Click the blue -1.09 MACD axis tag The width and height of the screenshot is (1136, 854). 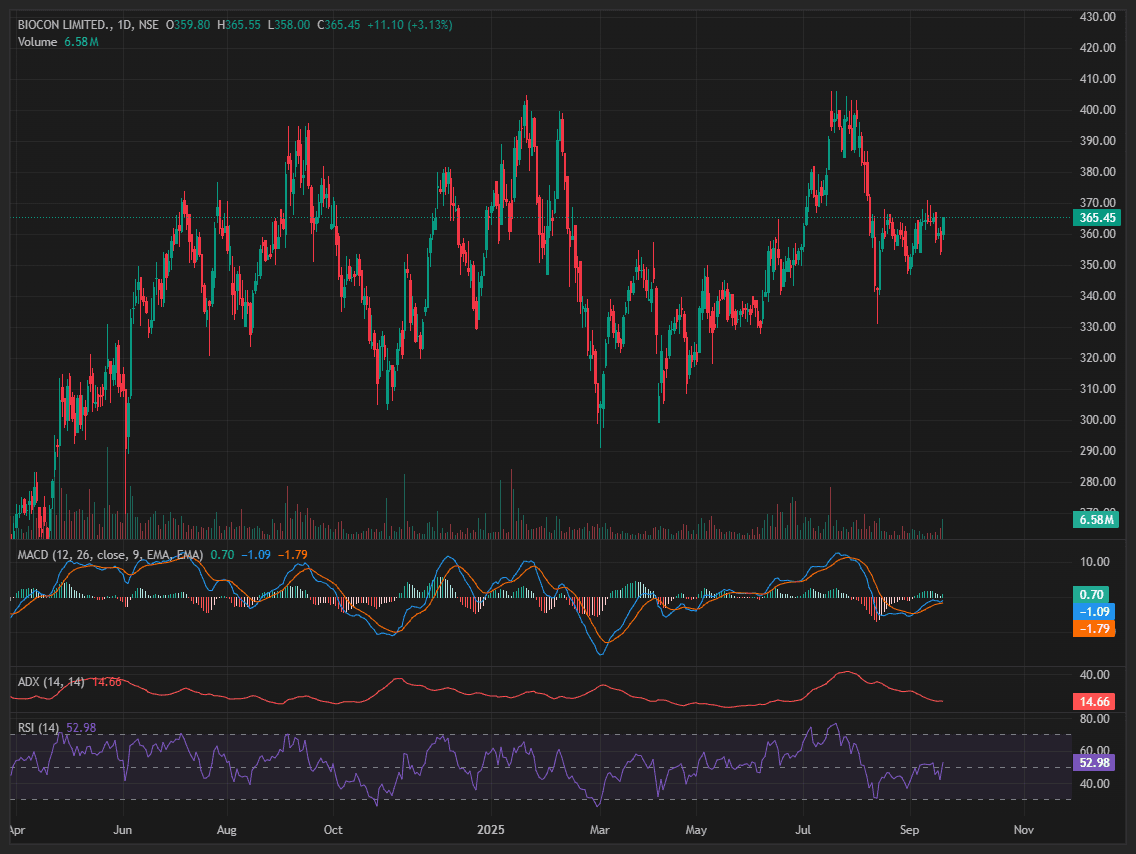click(1093, 612)
